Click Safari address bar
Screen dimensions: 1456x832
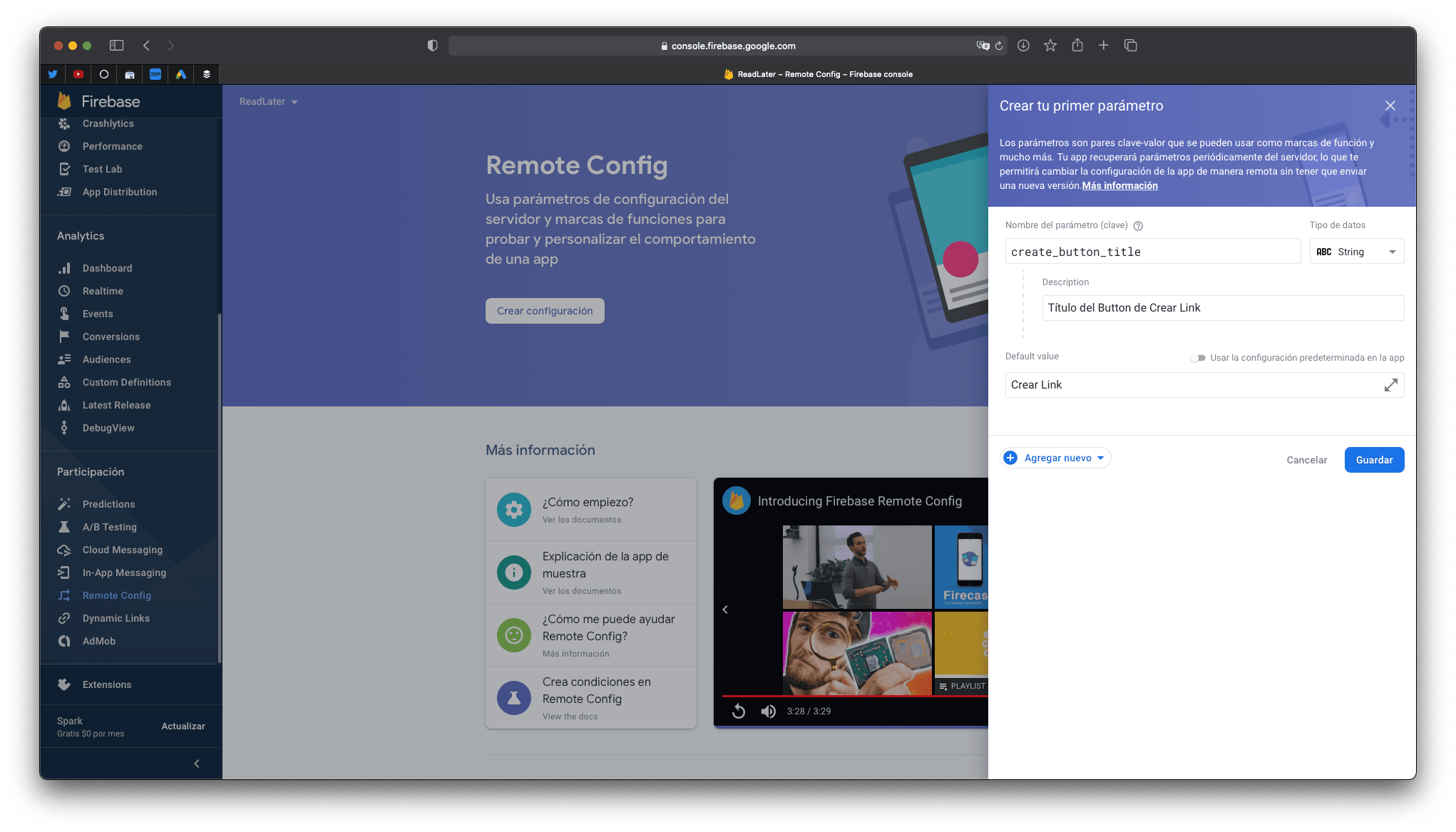tap(727, 46)
